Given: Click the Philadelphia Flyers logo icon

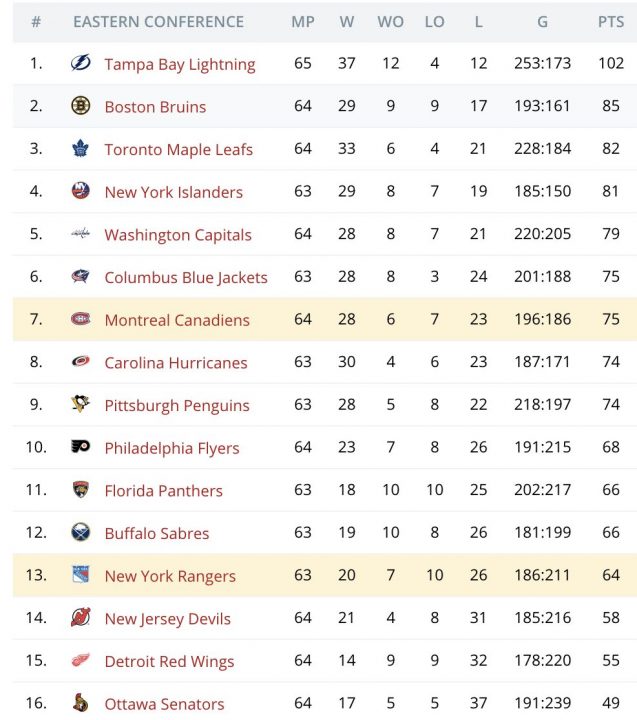Looking at the screenshot, I should point(80,447).
